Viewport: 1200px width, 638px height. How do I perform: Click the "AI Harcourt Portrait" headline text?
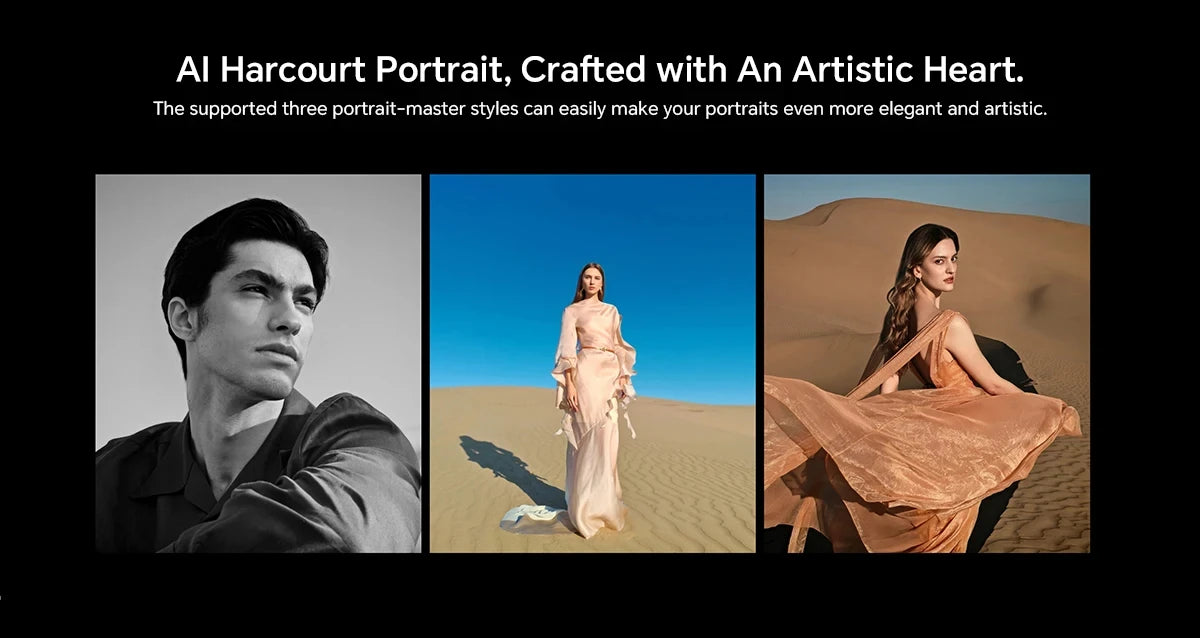tap(344, 70)
